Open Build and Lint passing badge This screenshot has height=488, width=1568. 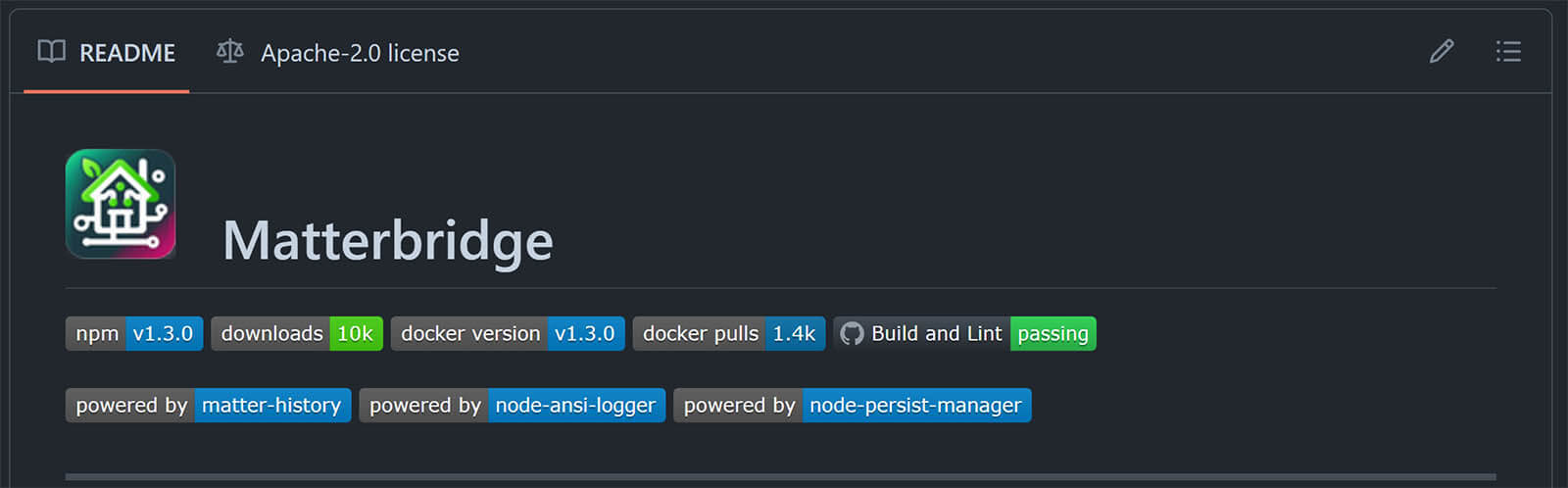coord(965,333)
